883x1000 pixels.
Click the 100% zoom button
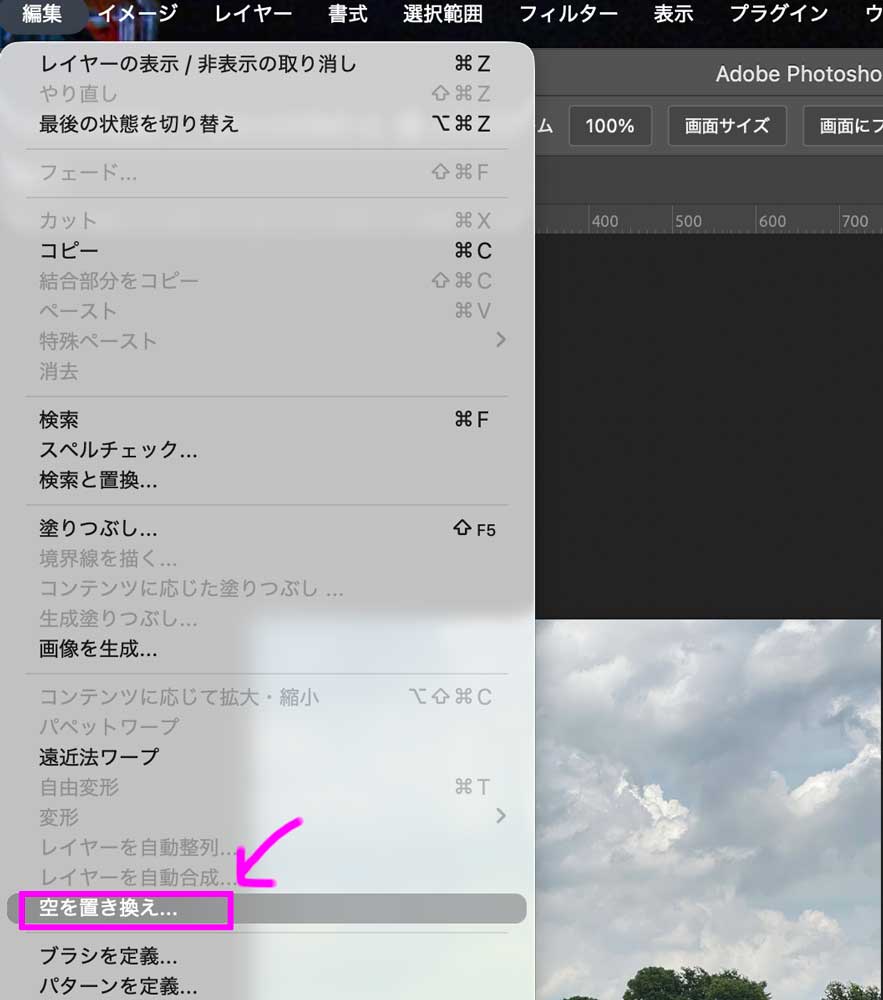610,126
